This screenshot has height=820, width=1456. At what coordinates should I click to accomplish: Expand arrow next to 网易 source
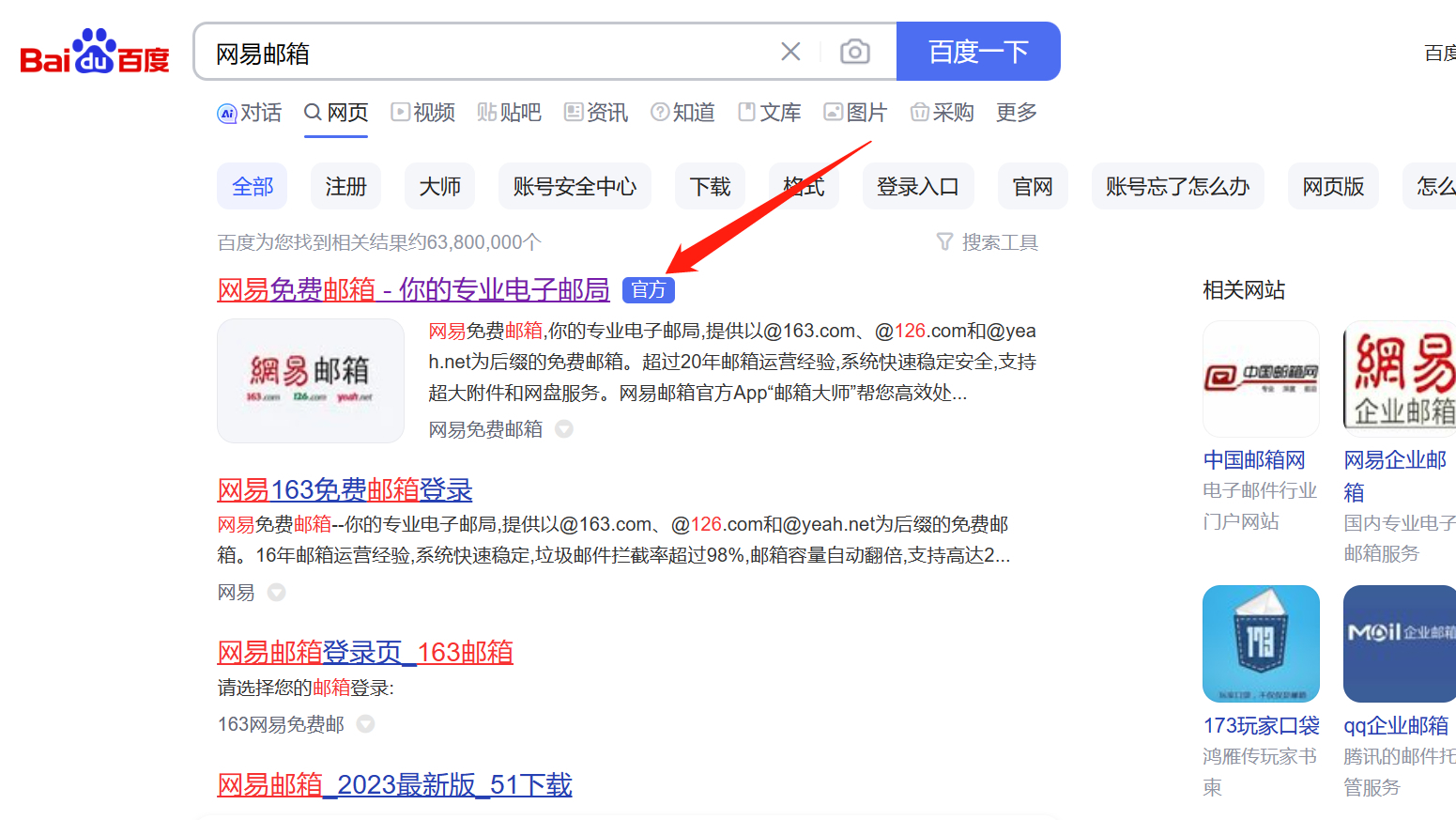[x=276, y=593]
